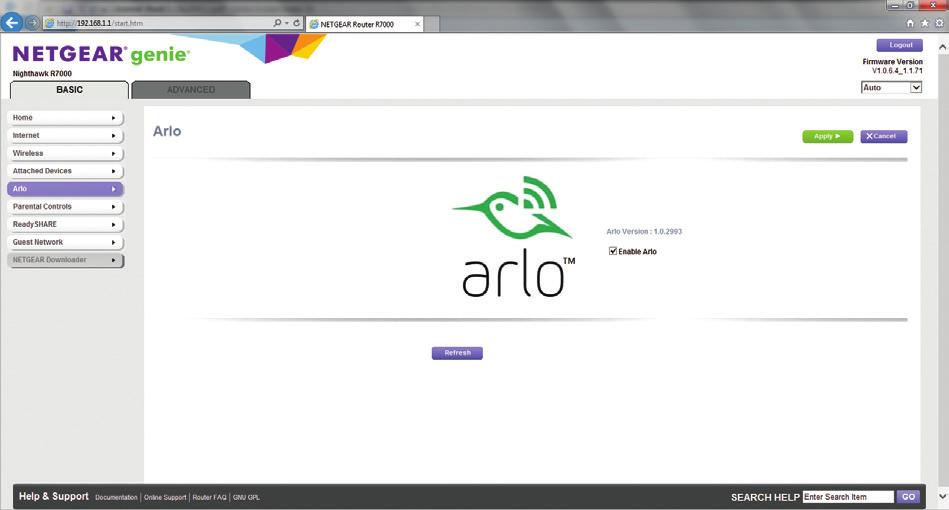Switch to the BASIC tab
Image resolution: width=949 pixels, height=510 pixels.
(69, 90)
